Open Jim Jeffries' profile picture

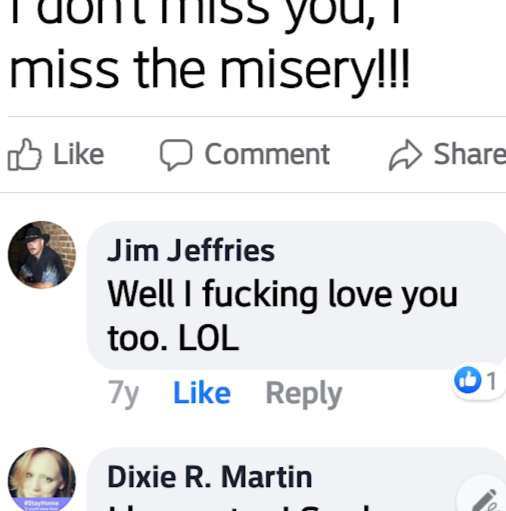[x=42, y=255]
